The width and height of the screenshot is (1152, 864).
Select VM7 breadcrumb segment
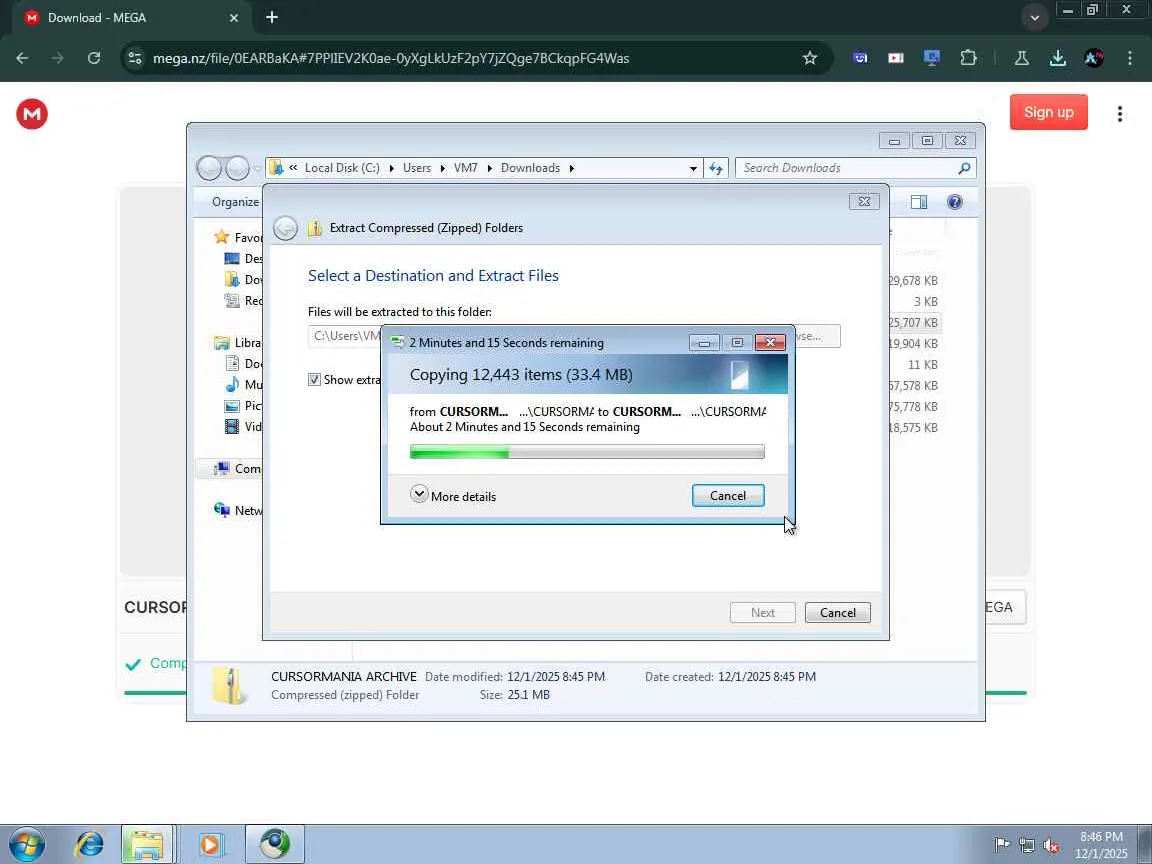(466, 168)
